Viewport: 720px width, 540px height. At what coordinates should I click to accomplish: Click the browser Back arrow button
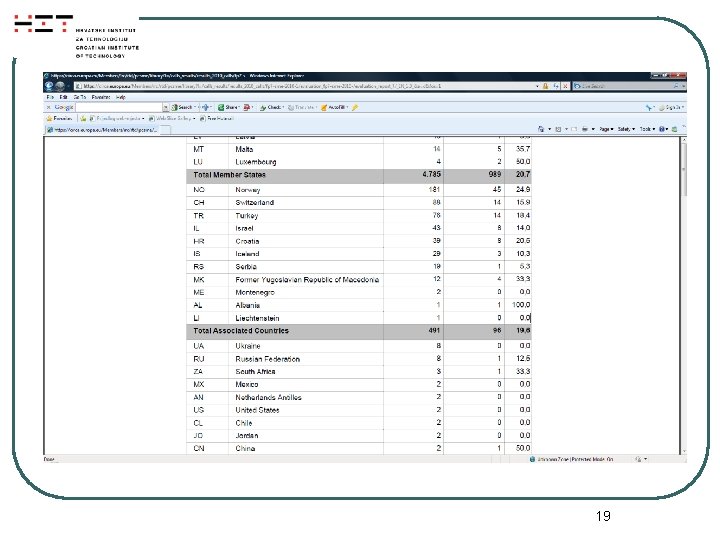(x=49, y=86)
